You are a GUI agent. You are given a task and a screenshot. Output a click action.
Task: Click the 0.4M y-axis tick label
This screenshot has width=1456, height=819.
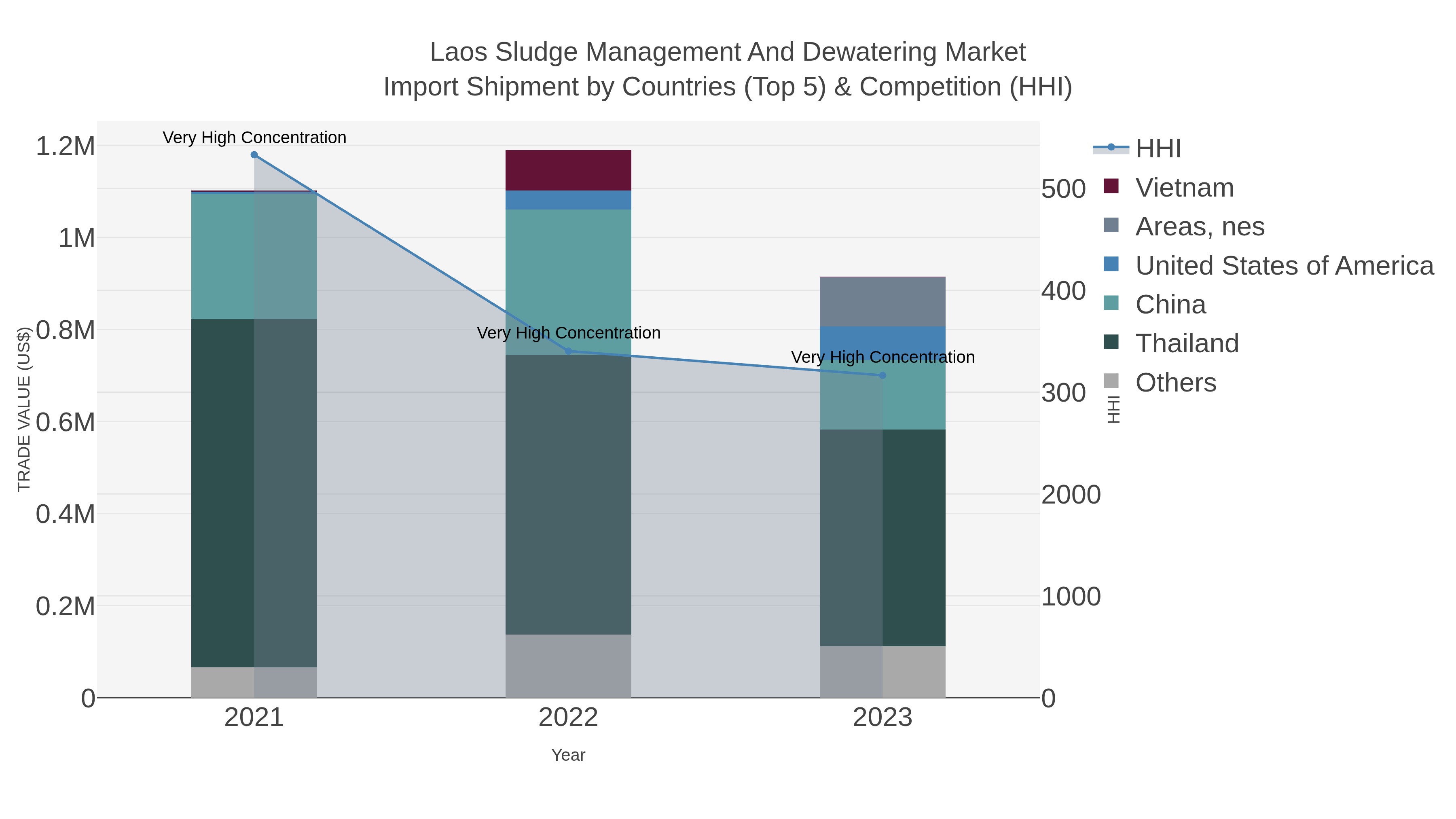66,514
